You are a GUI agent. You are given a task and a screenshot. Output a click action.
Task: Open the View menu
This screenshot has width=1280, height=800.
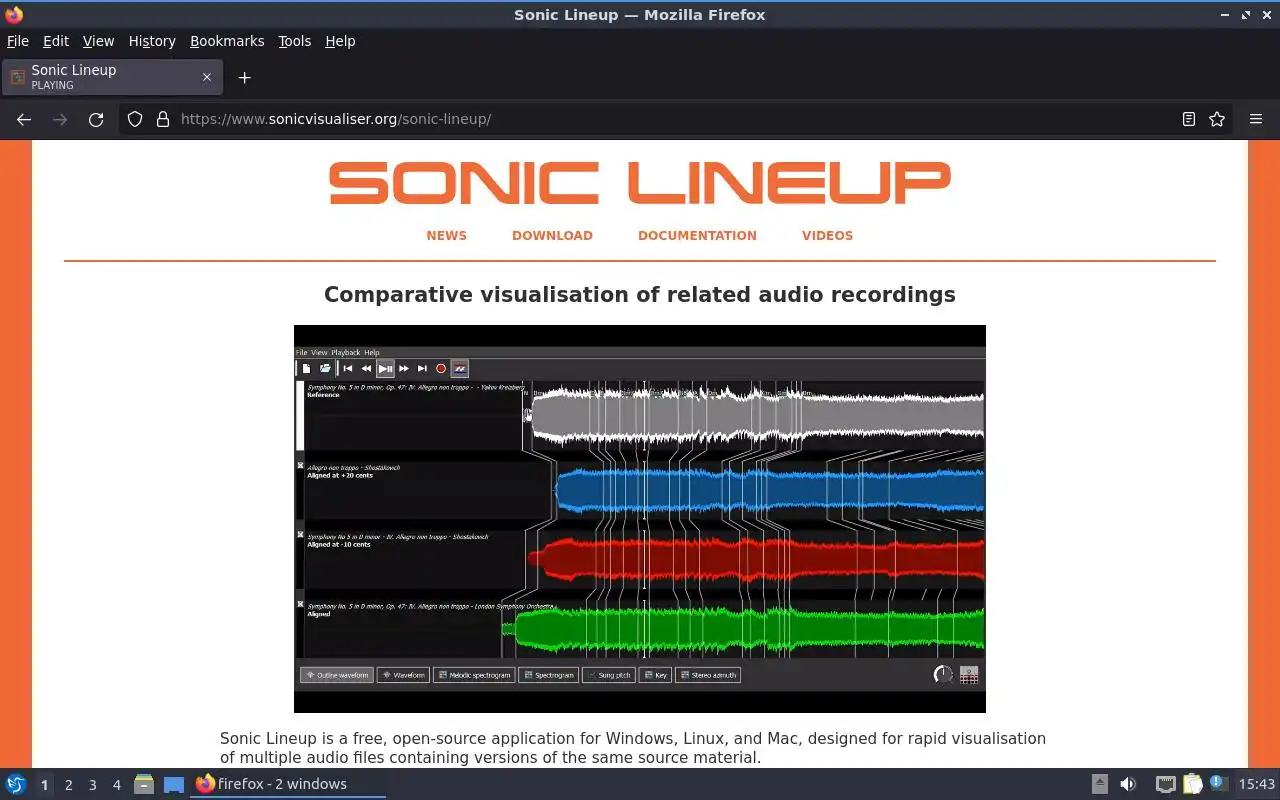98,41
